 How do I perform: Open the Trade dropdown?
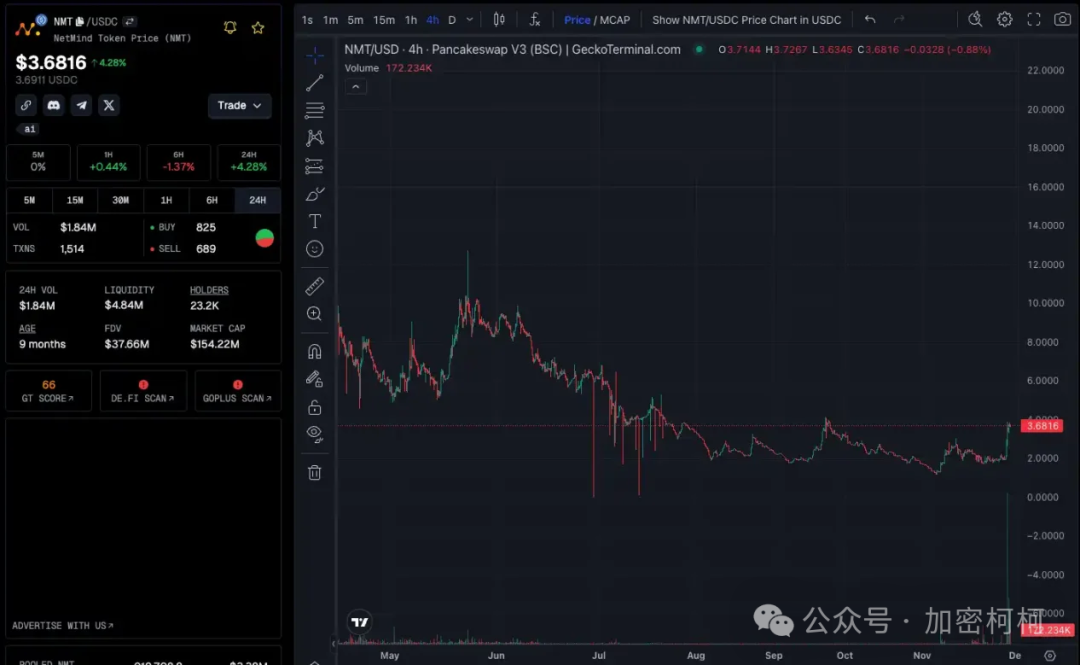pyautogui.click(x=240, y=106)
